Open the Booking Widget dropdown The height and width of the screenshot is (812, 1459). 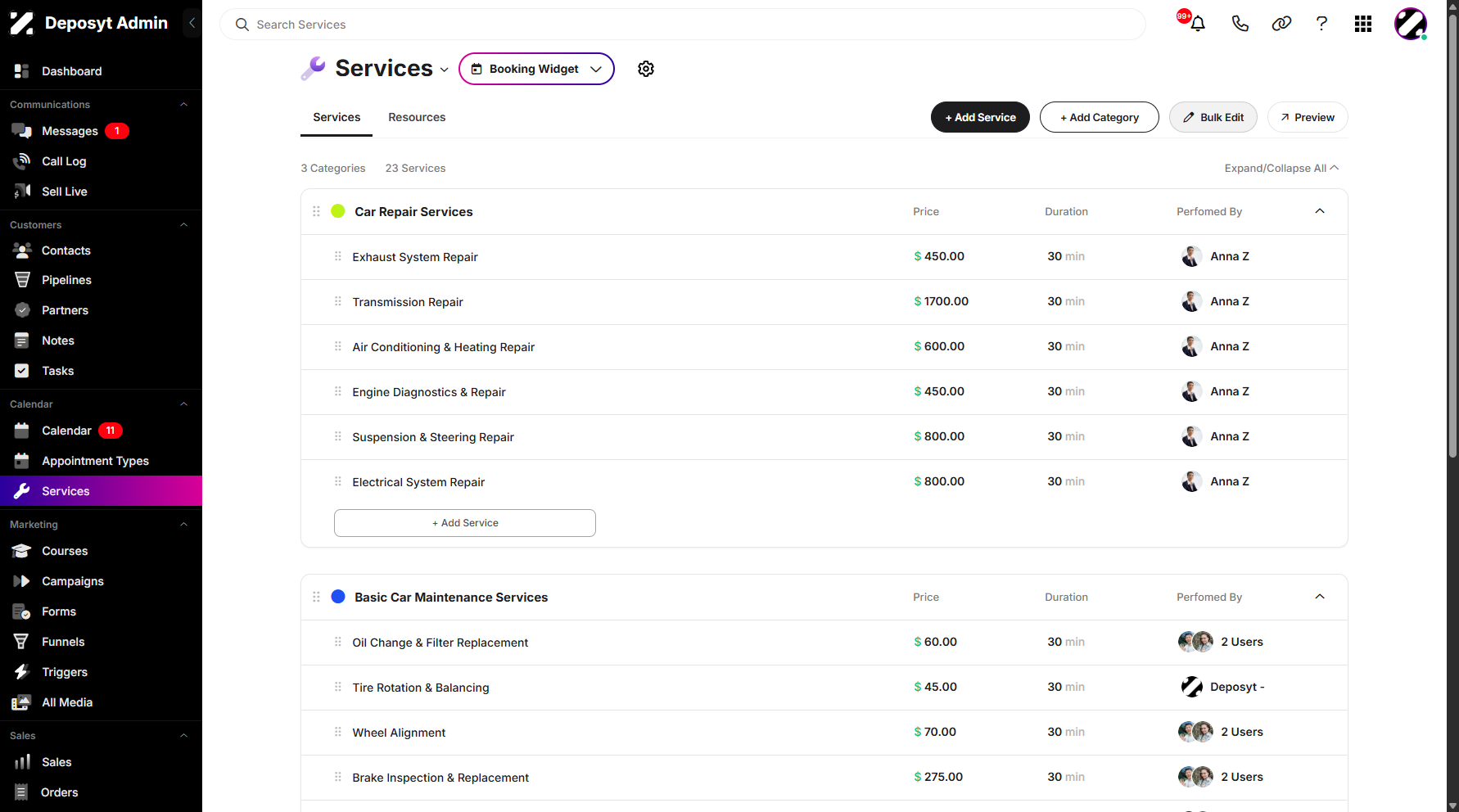(x=536, y=69)
